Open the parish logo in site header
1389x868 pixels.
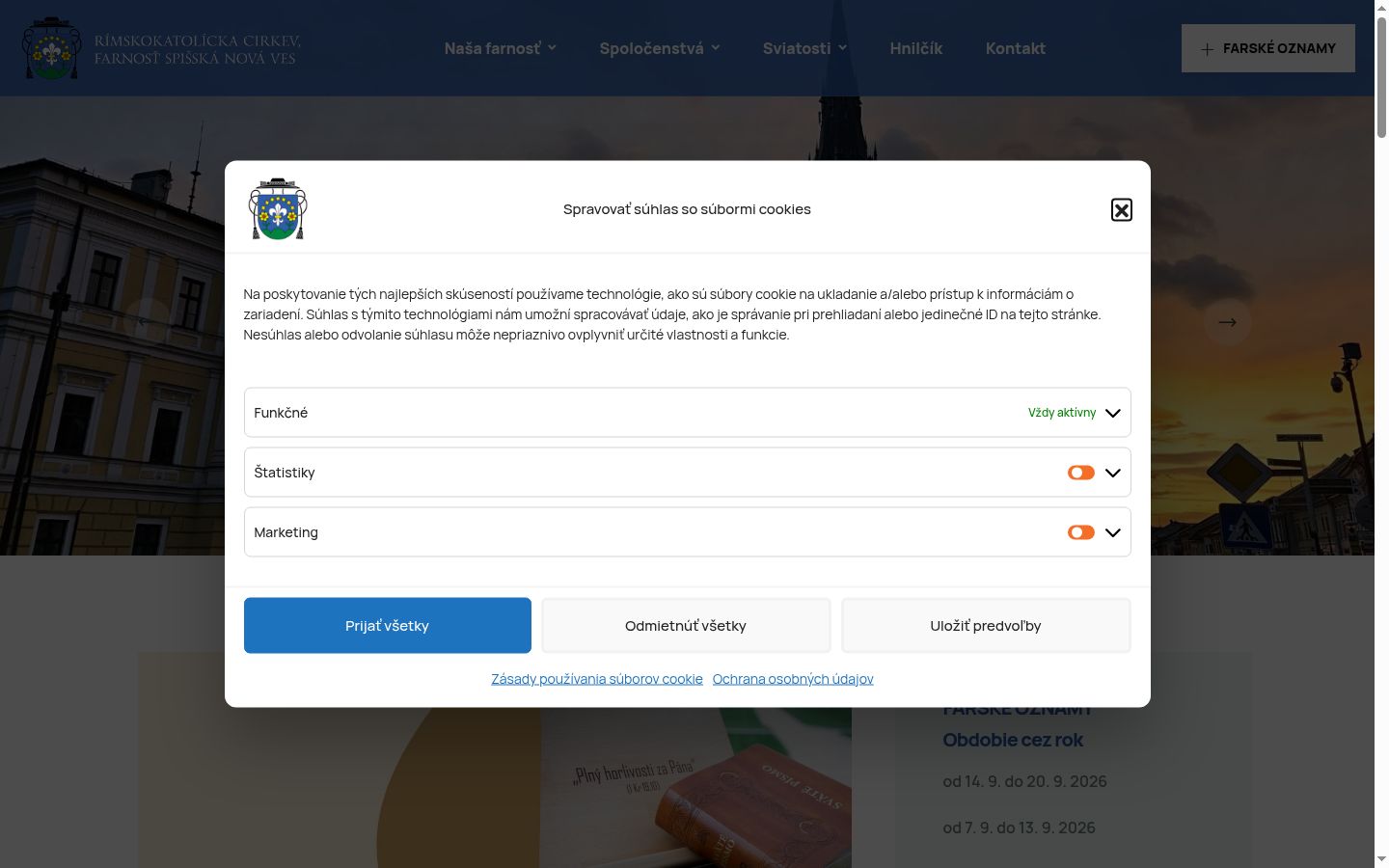[x=162, y=48]
